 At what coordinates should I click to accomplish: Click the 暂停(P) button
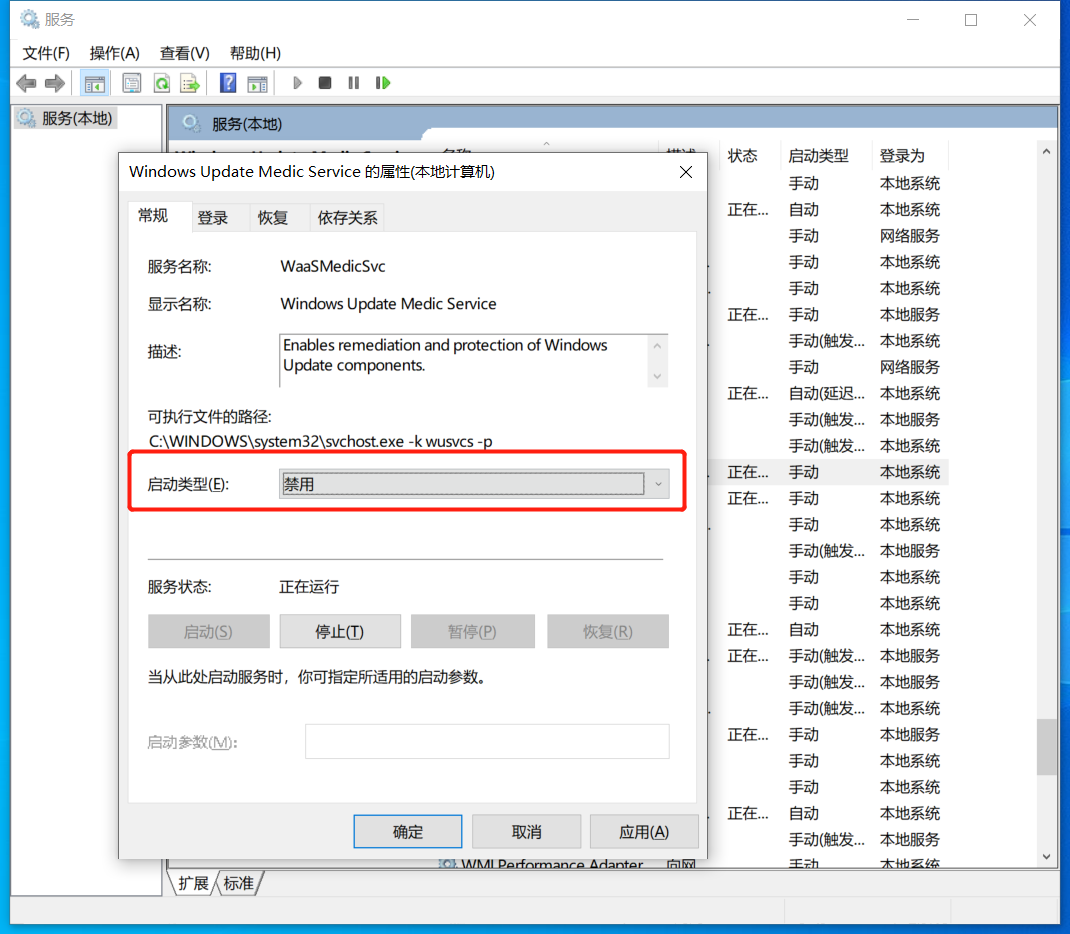(472, 632)
